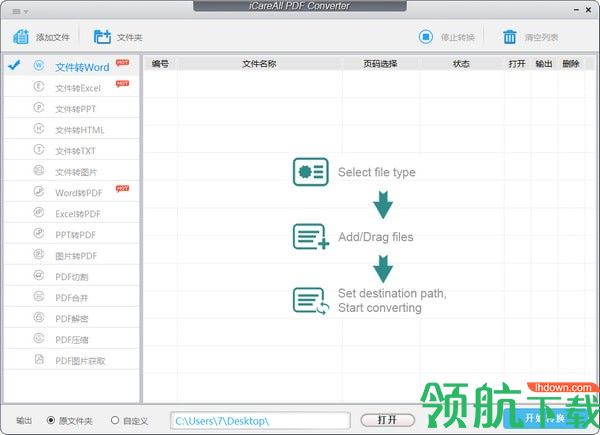Click the Add/Drag files icon
Viewport: 600px width, 435px height.
click(311, 236)
